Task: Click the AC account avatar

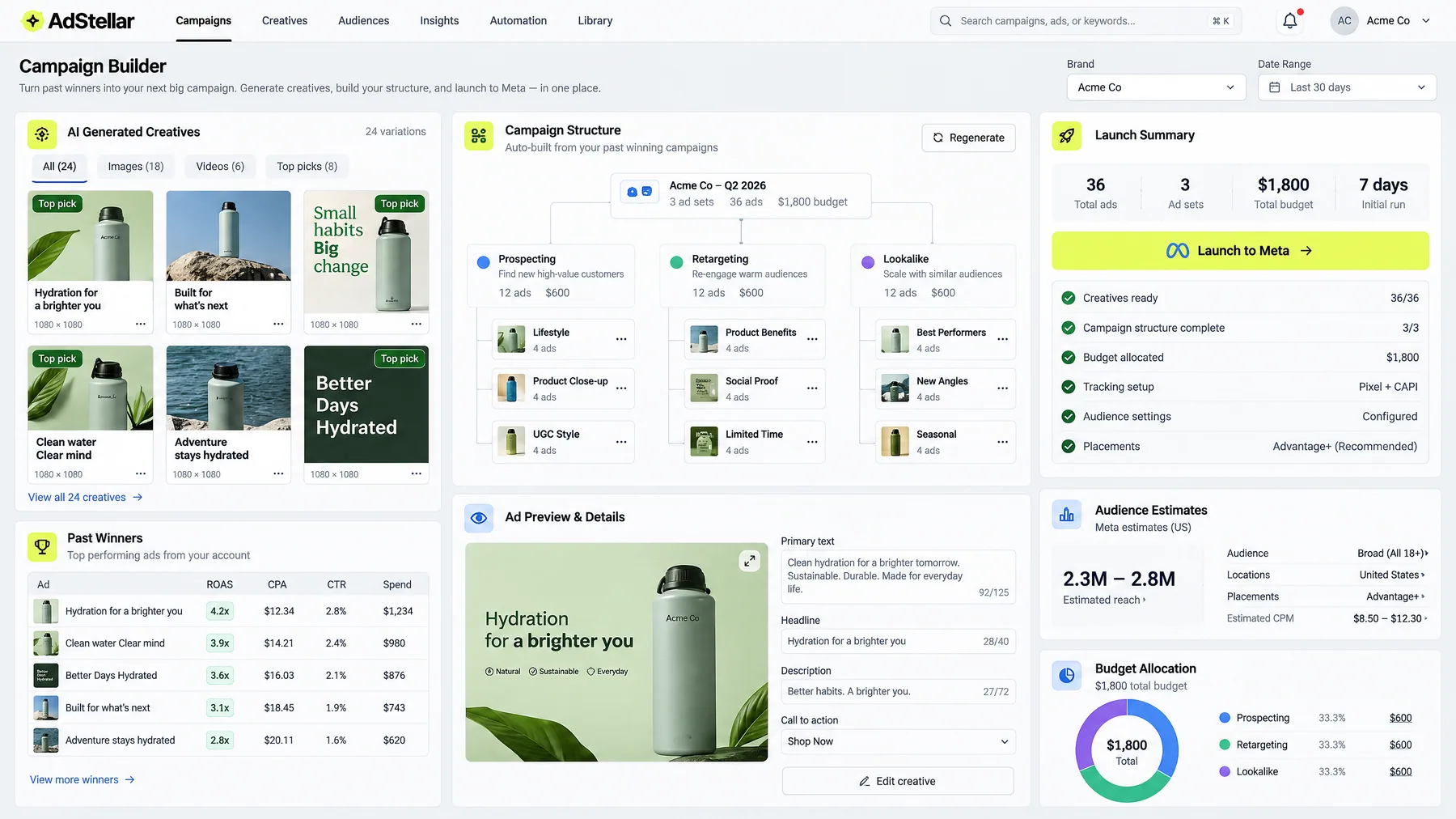Action: click(x=1344, y=21)
